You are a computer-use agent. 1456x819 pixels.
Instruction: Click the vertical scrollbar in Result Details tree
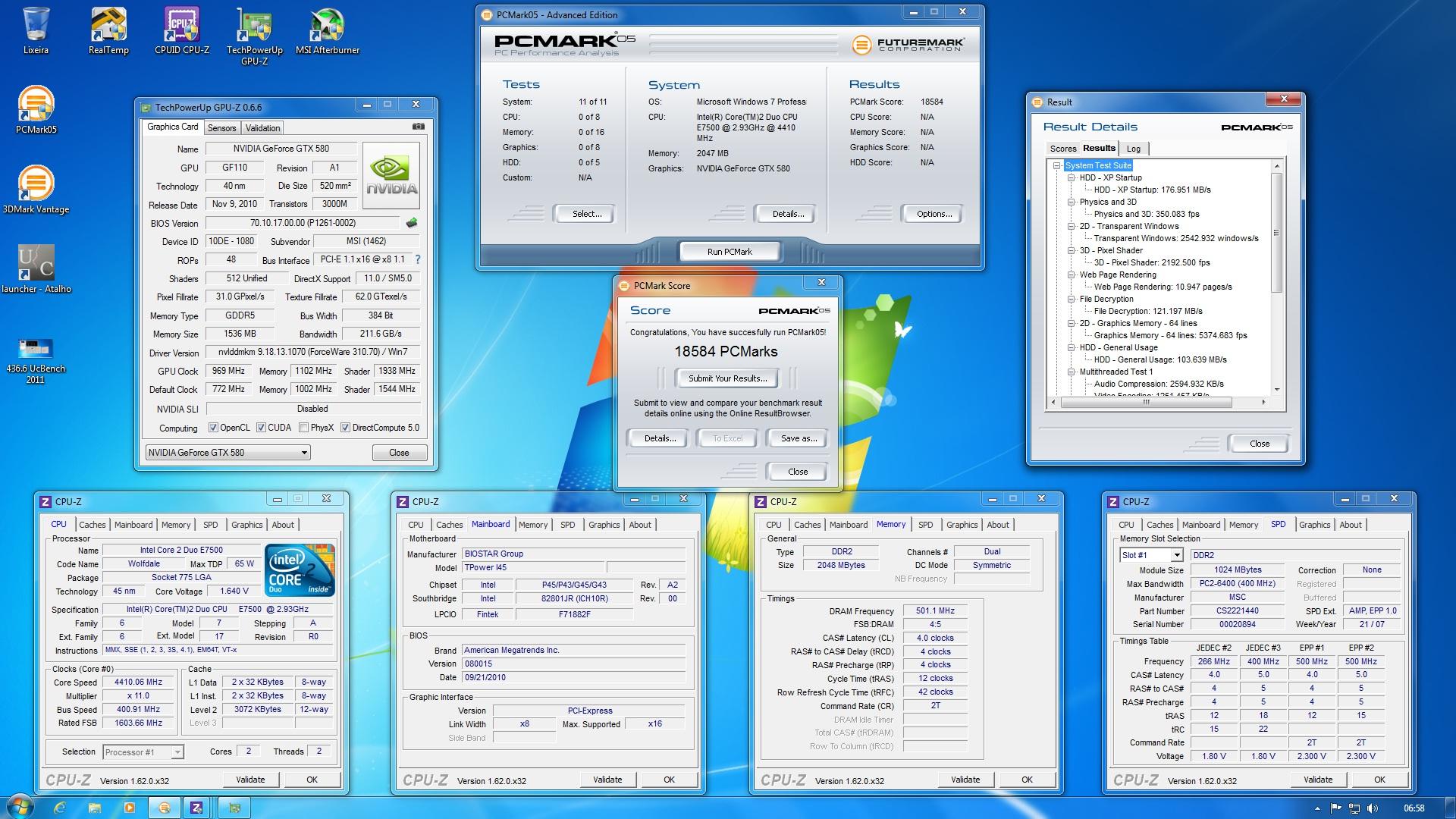(x=1276, y=233)
